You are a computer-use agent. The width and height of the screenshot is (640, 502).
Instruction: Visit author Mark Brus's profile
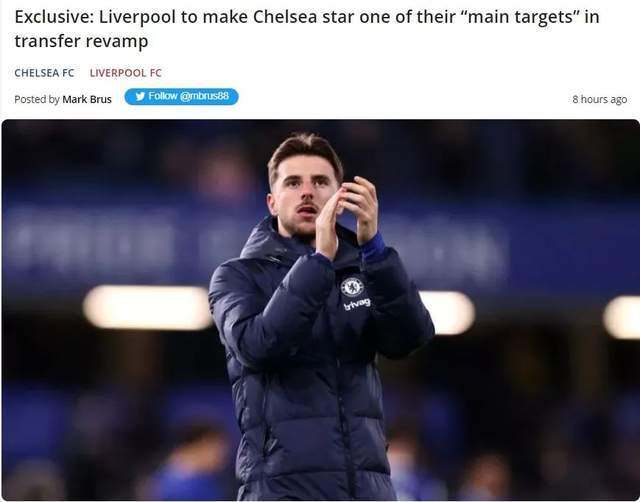(x=87, y=99)
